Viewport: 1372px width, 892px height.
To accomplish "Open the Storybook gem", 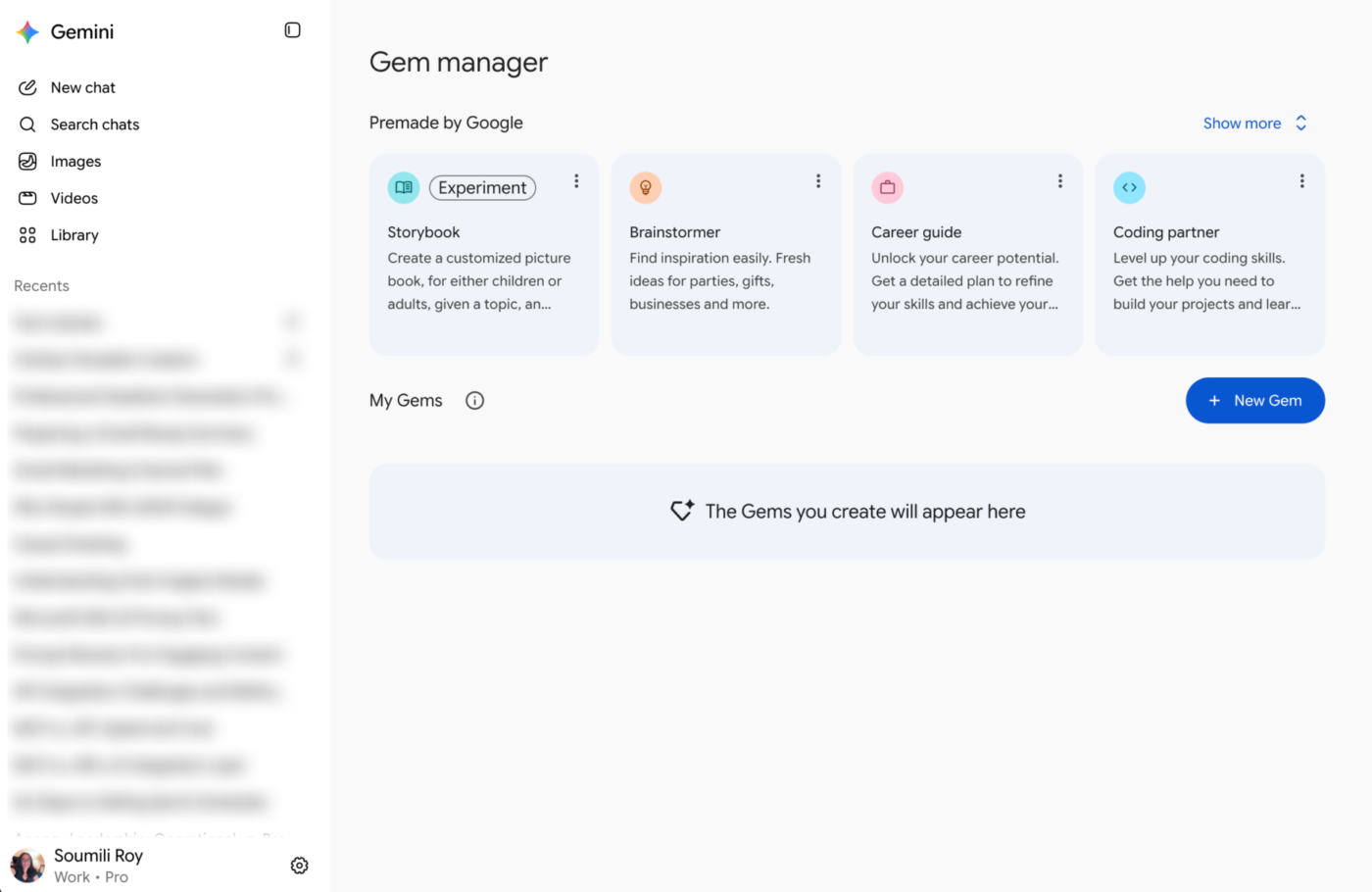I will tap(484, 255).
